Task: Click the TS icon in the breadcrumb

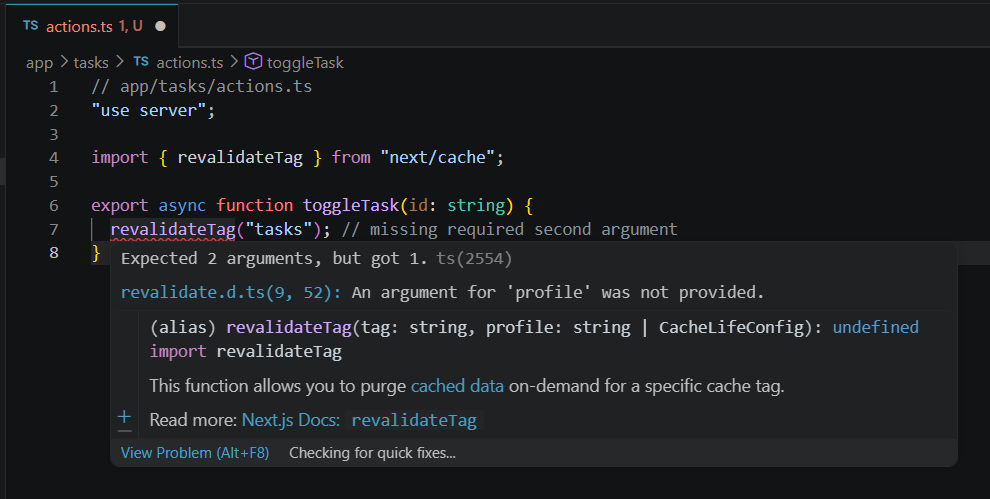Action: (x=141, y=61)
